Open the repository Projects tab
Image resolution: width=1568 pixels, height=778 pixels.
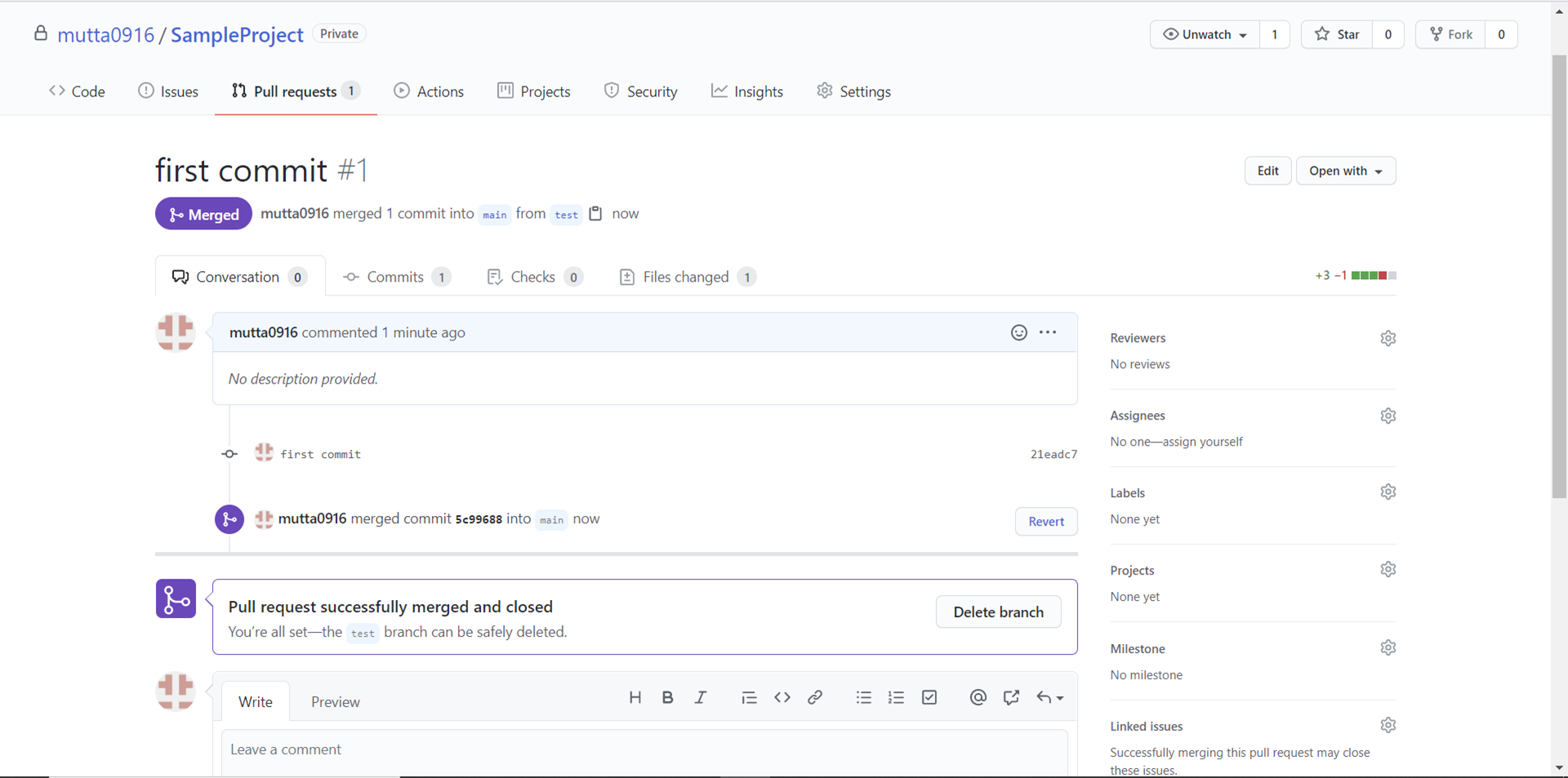pyautogui.click(x=534, y=91)
